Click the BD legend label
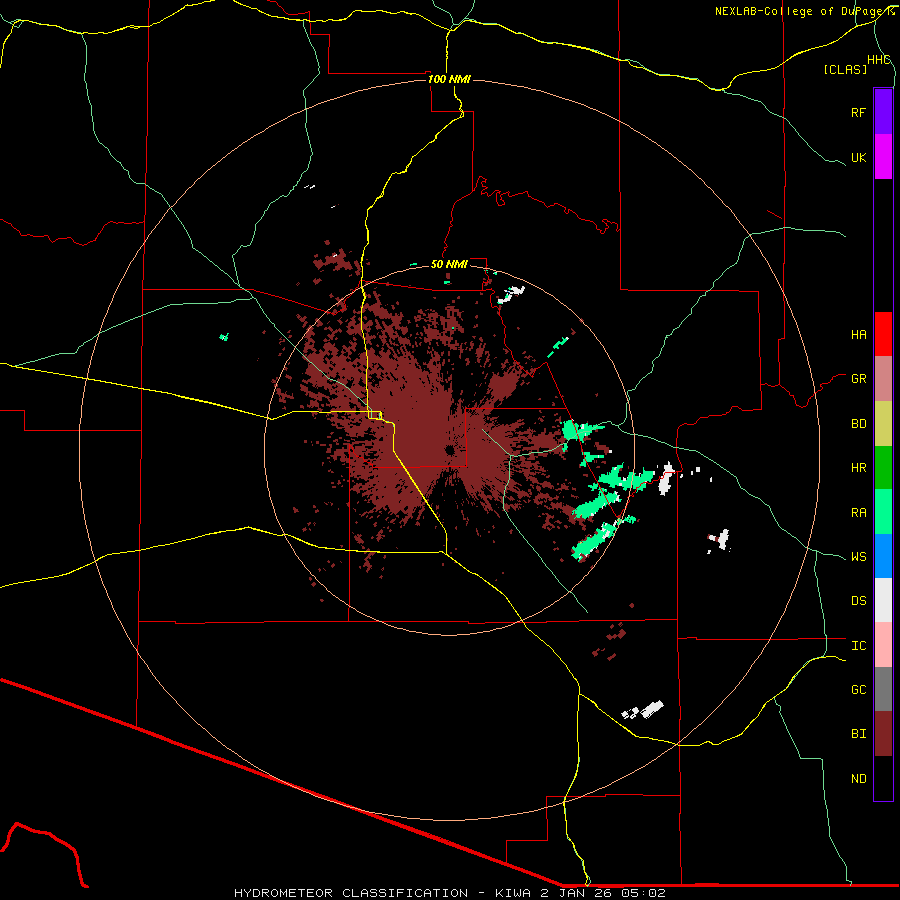 858,424
